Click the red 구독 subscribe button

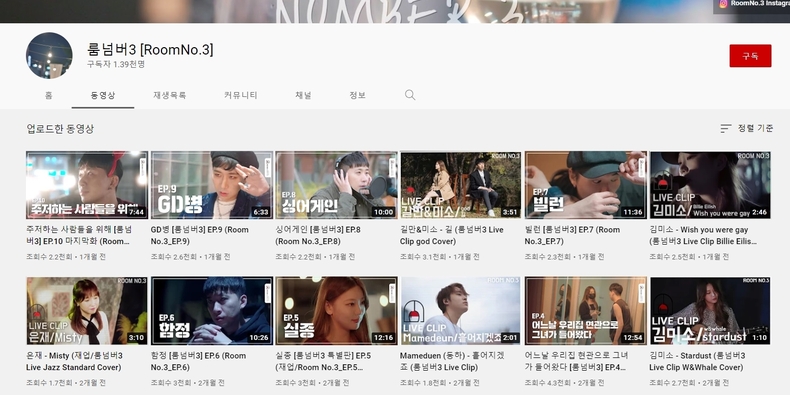[x=750, y=56]
